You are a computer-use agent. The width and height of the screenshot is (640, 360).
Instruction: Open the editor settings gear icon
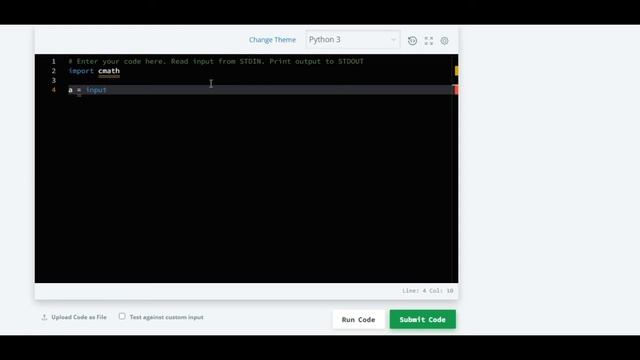point(444,41)
